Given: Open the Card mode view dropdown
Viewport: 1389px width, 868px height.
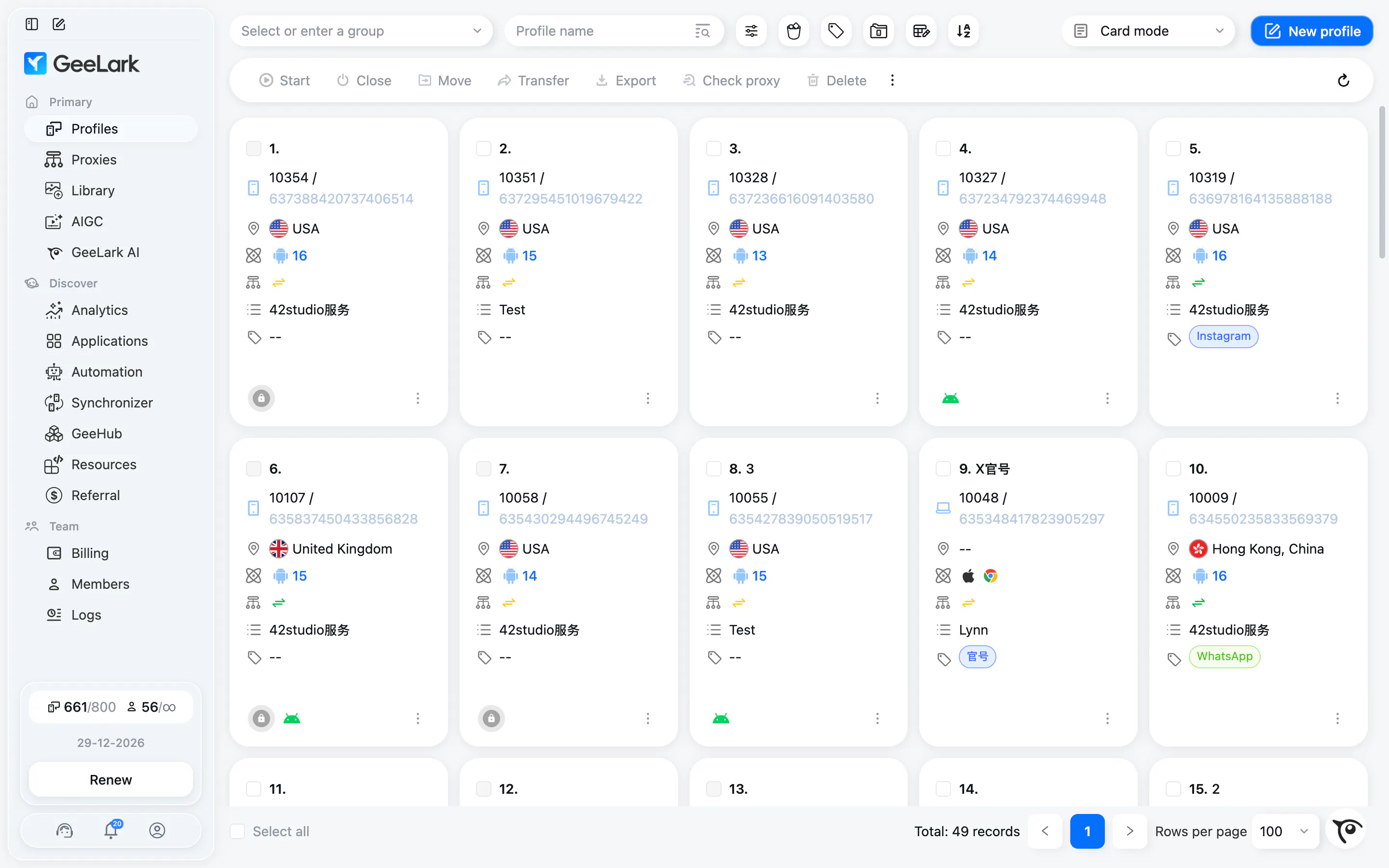Looking at the screenshot, I should click(x=1148, y=31).
